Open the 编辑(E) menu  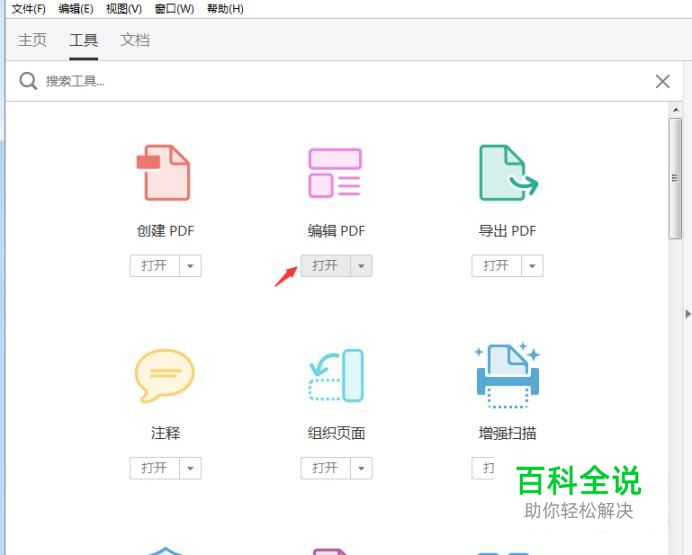pos(76,9)
